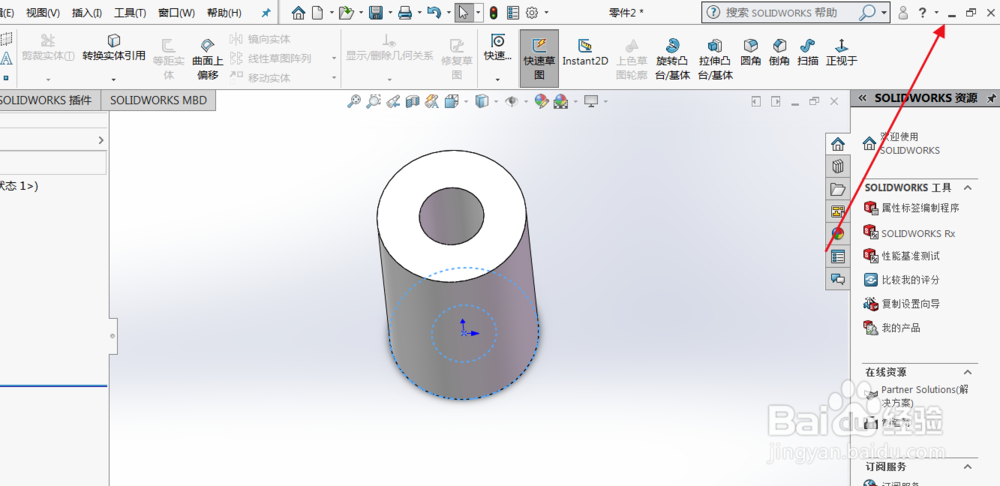Open File Explorer task pane tab
1000x486 pixels.
(x=838, y=189)
